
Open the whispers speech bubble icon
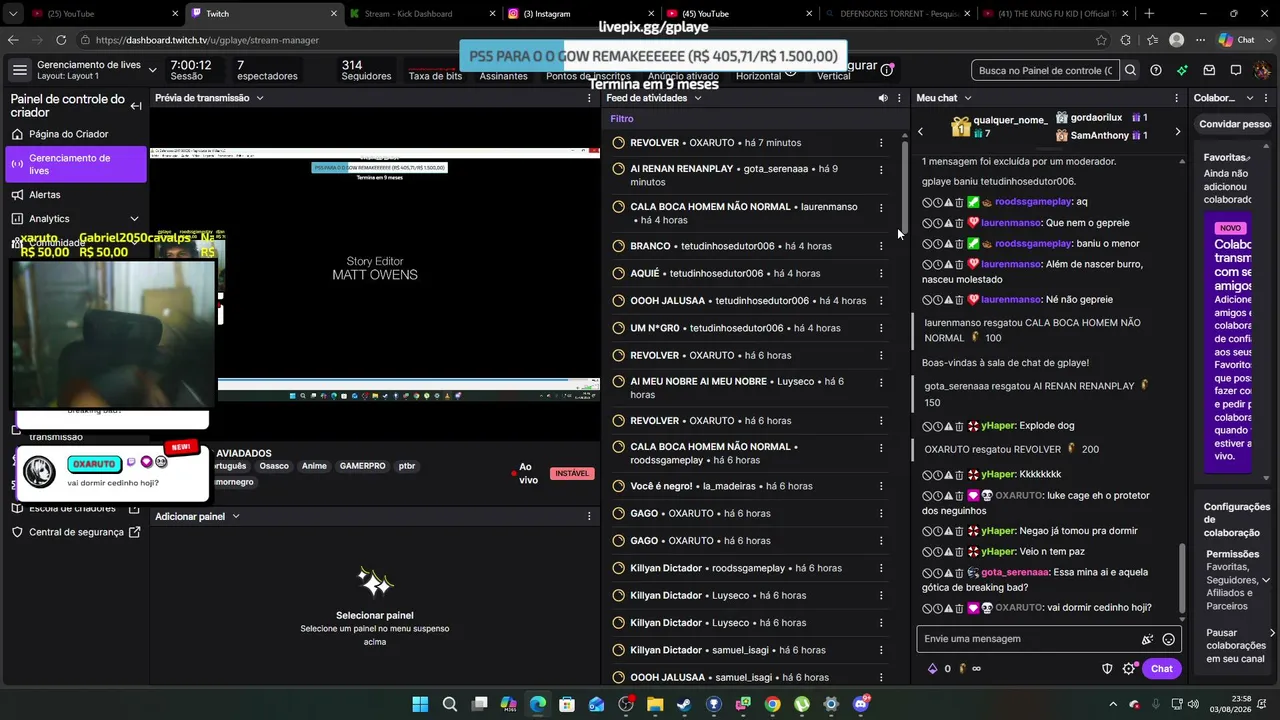click(x=1235, y=70)
